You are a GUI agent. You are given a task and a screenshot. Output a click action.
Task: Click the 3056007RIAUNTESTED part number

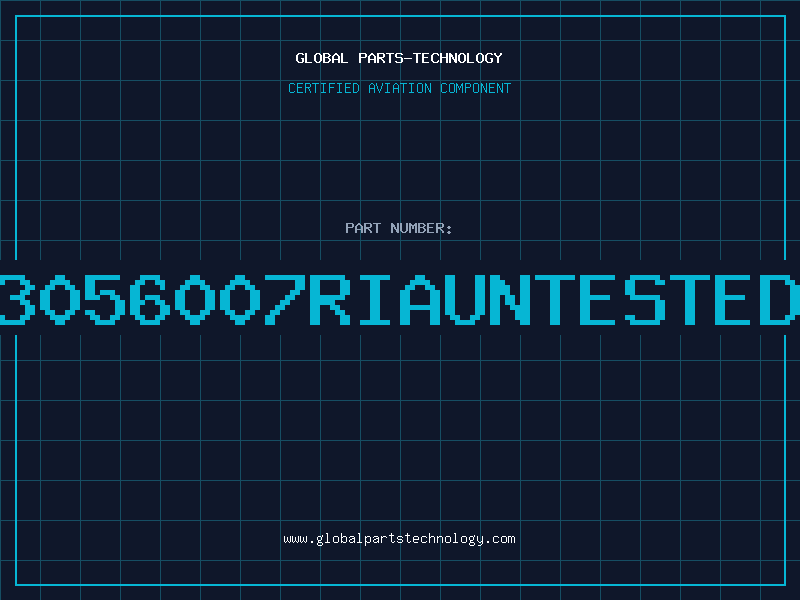coord(400,299)
